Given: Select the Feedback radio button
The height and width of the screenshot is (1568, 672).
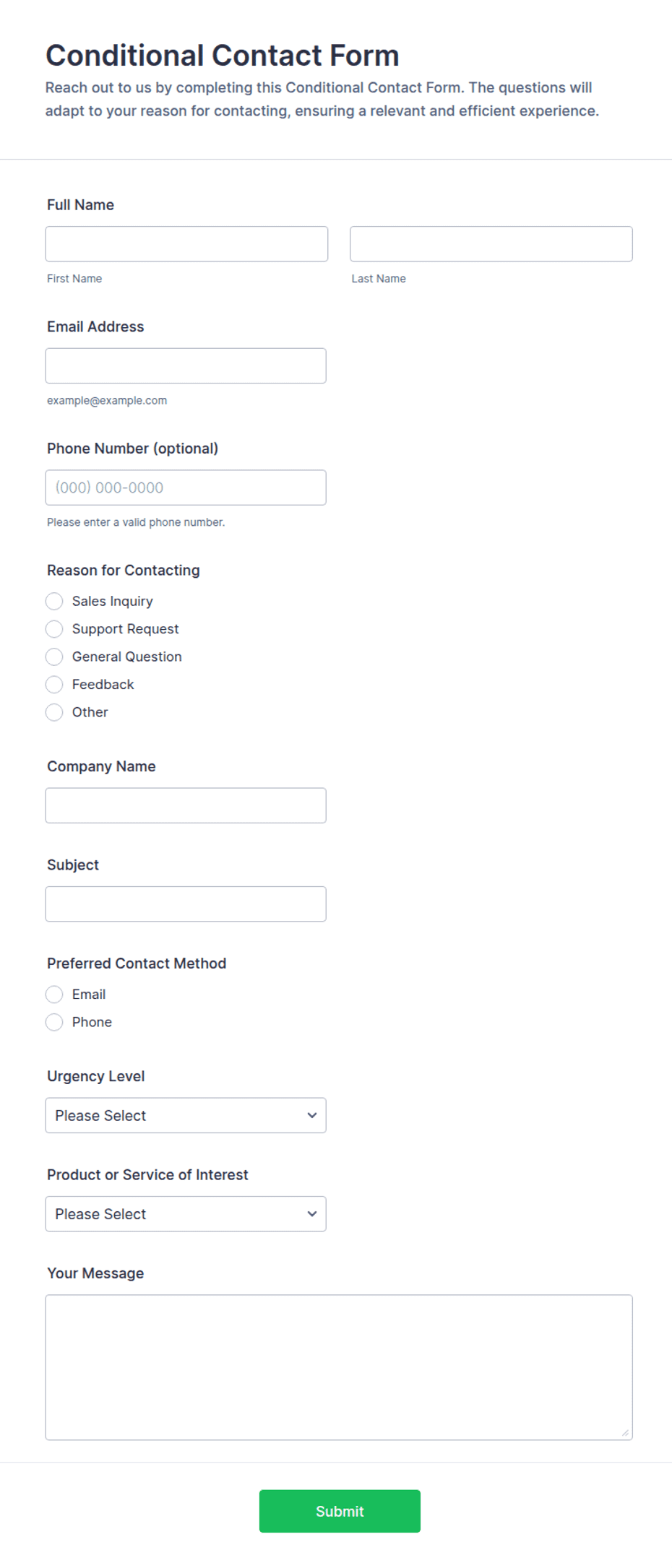Looking at the screenshot, I should (54, 685).
